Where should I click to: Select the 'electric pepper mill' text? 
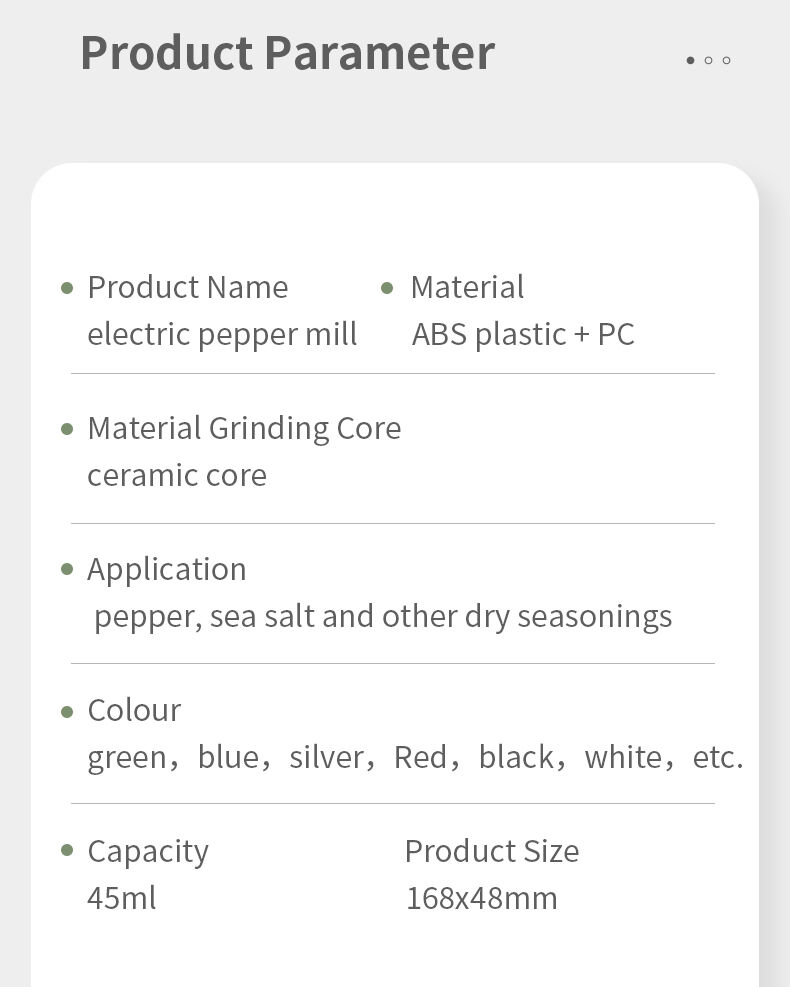(x=222, y=334)
